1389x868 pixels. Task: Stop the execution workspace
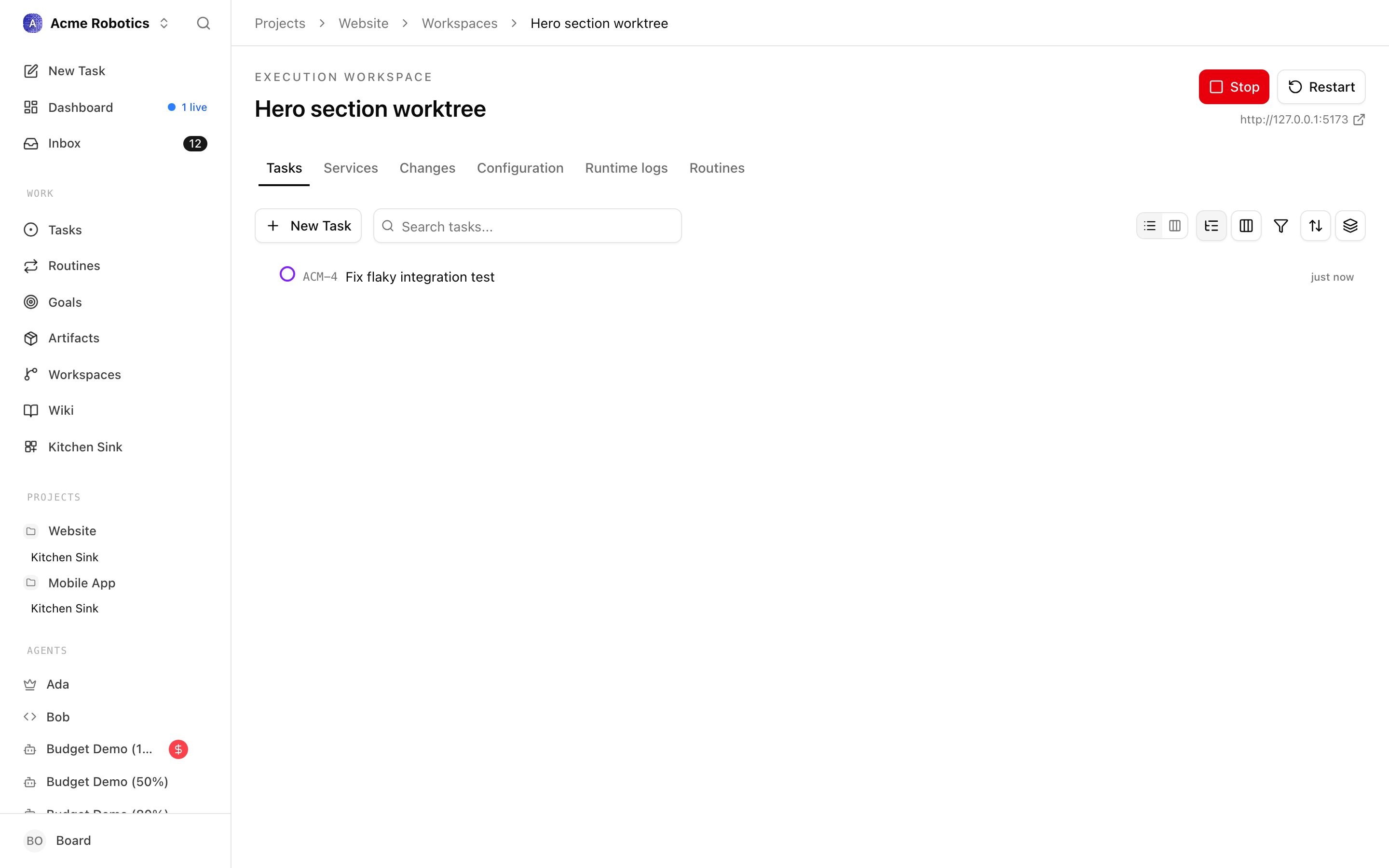coord(1233,87)
